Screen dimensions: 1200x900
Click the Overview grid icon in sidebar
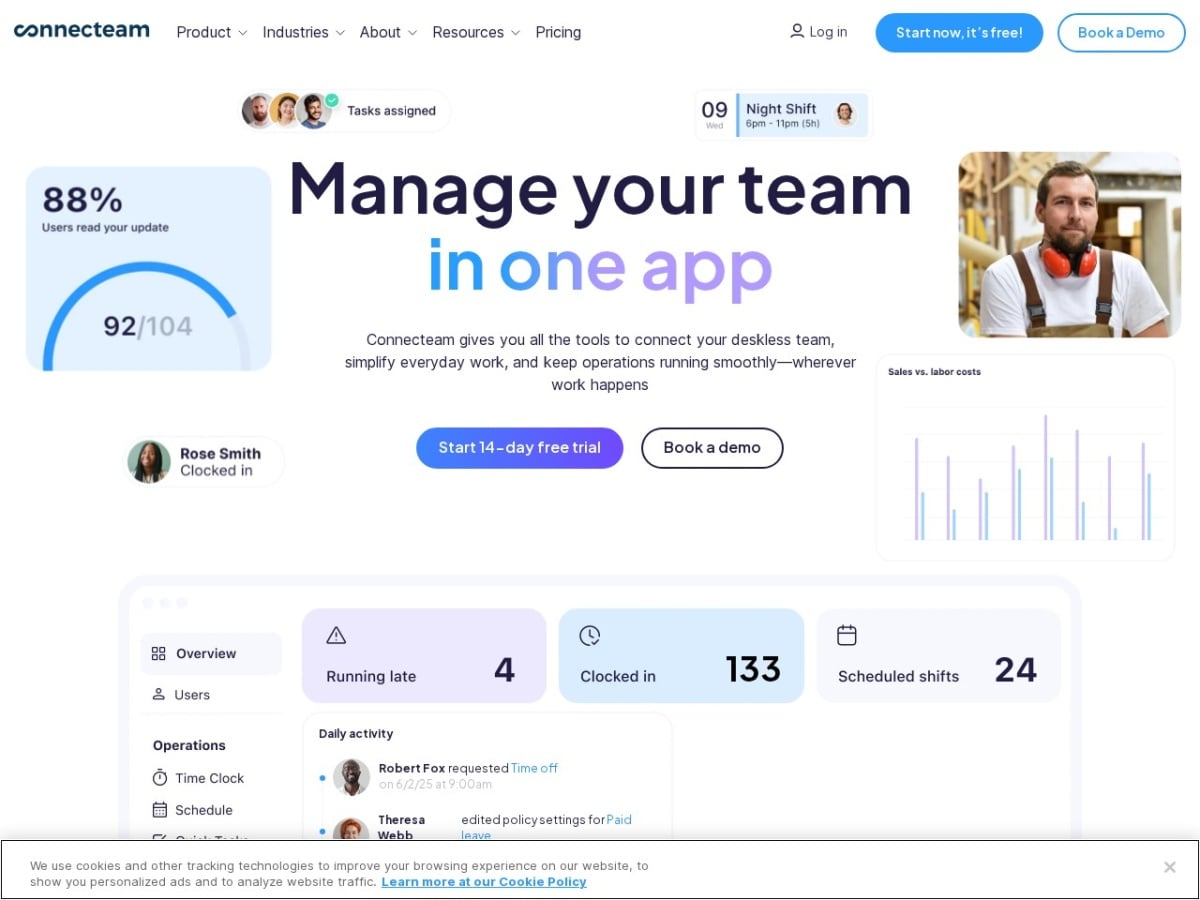(x=158, y=653)
